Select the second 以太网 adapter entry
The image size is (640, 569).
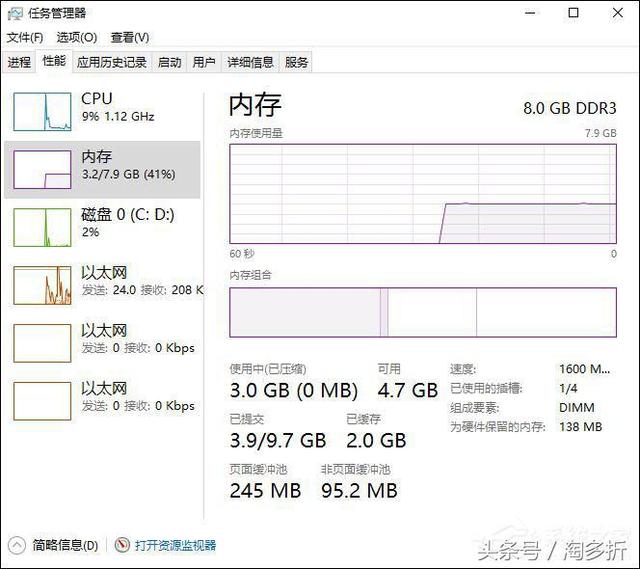point(104,343)
